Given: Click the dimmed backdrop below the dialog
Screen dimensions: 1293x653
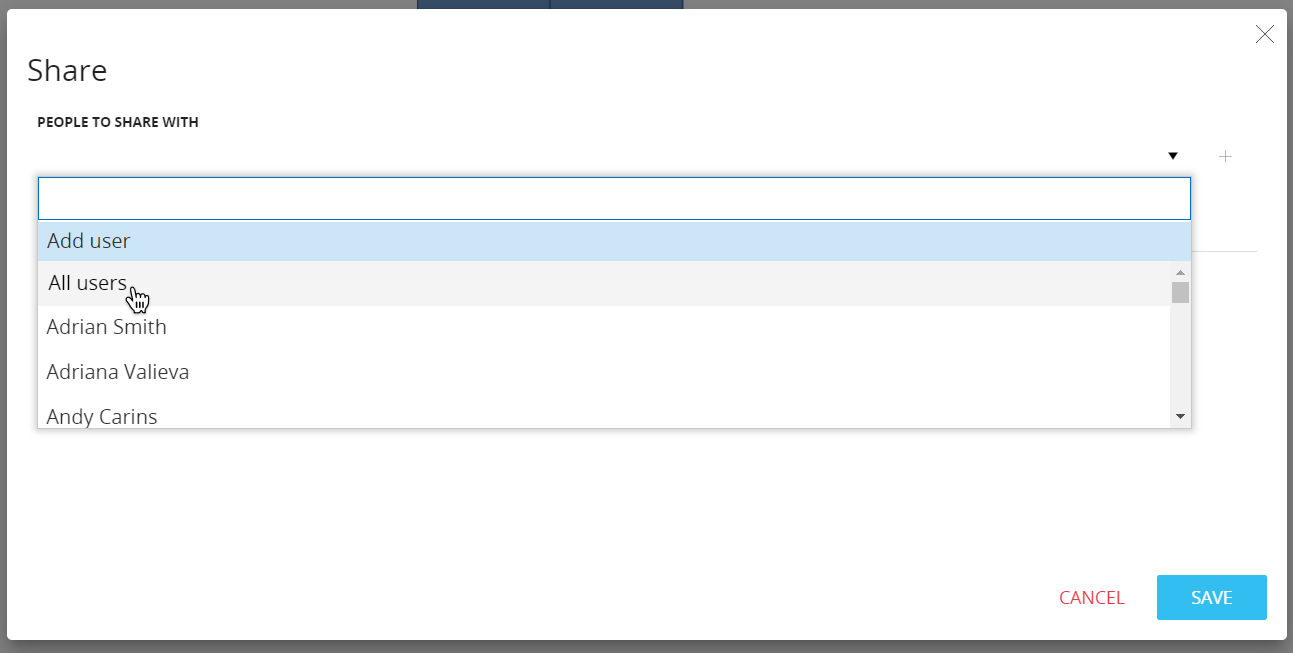Looking at the screenshot, I should 646,647.
